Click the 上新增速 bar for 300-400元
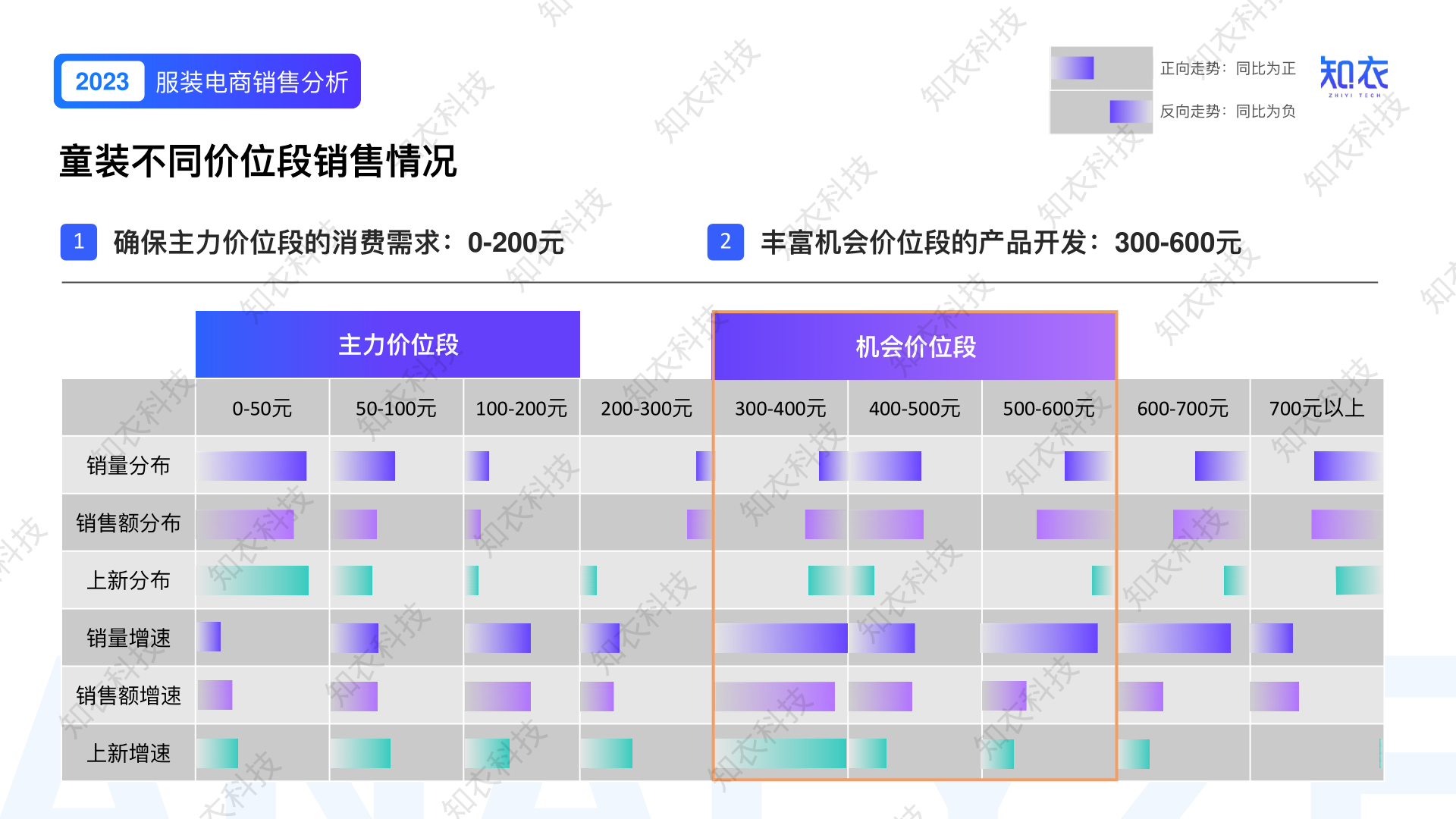 pos(781,754)
